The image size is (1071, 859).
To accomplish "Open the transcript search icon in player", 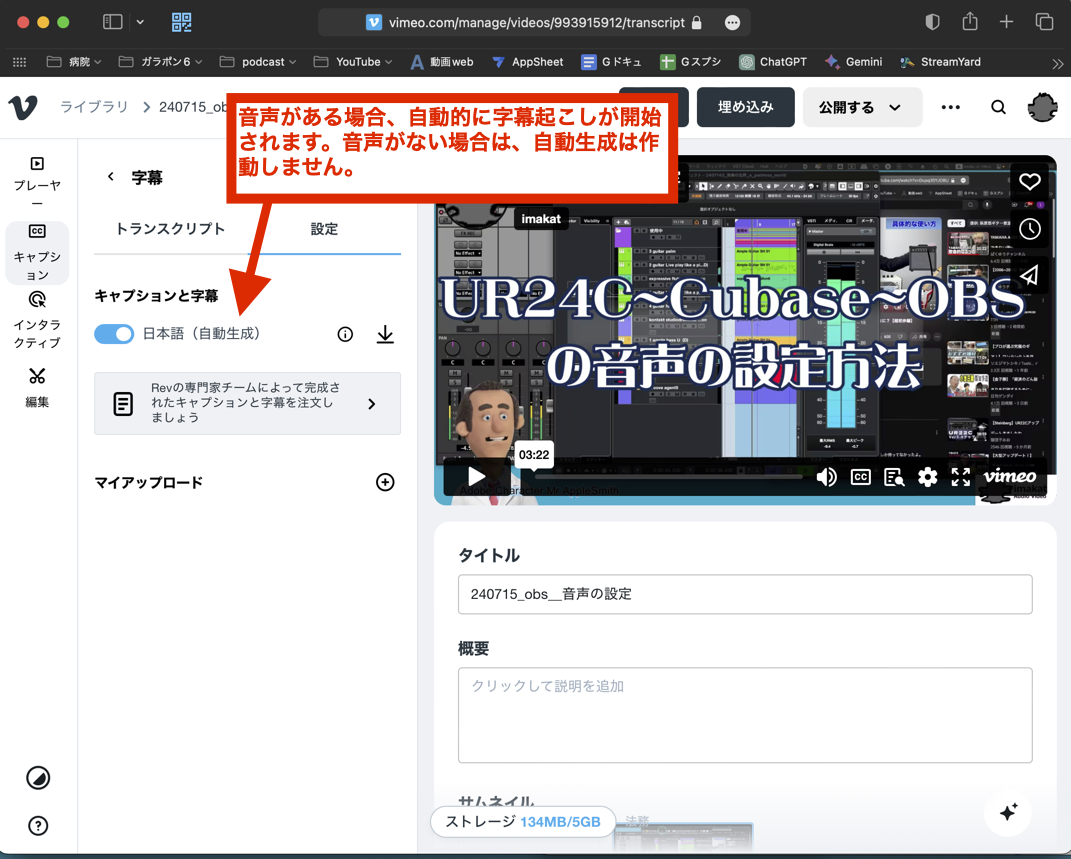I will coord(893,477).
